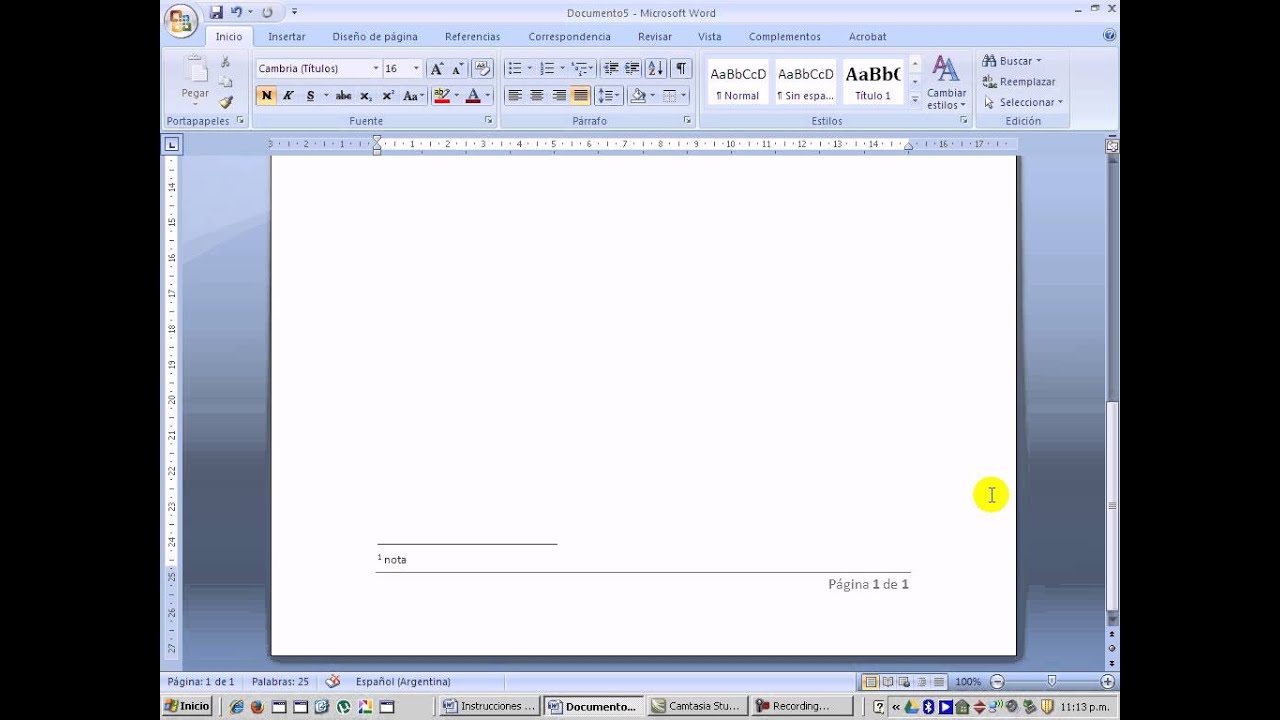Apply the Sin espaciado style

(x=806, y=82)
